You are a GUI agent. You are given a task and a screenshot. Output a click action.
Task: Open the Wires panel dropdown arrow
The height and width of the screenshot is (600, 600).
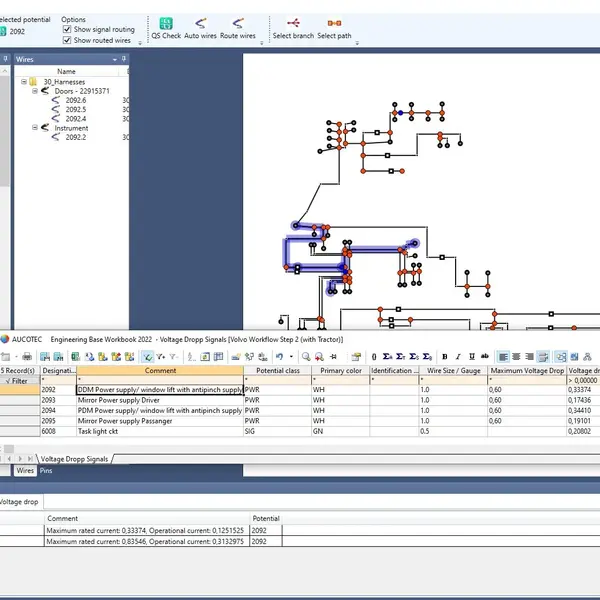tap(116, 59)
